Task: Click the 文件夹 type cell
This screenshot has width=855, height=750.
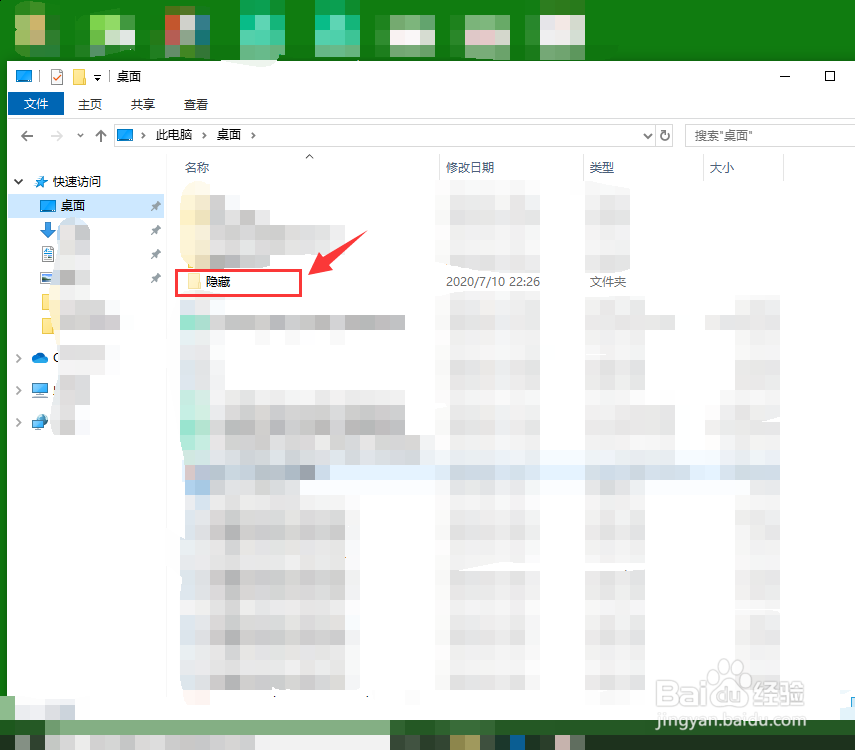Action: coord(607,281)
